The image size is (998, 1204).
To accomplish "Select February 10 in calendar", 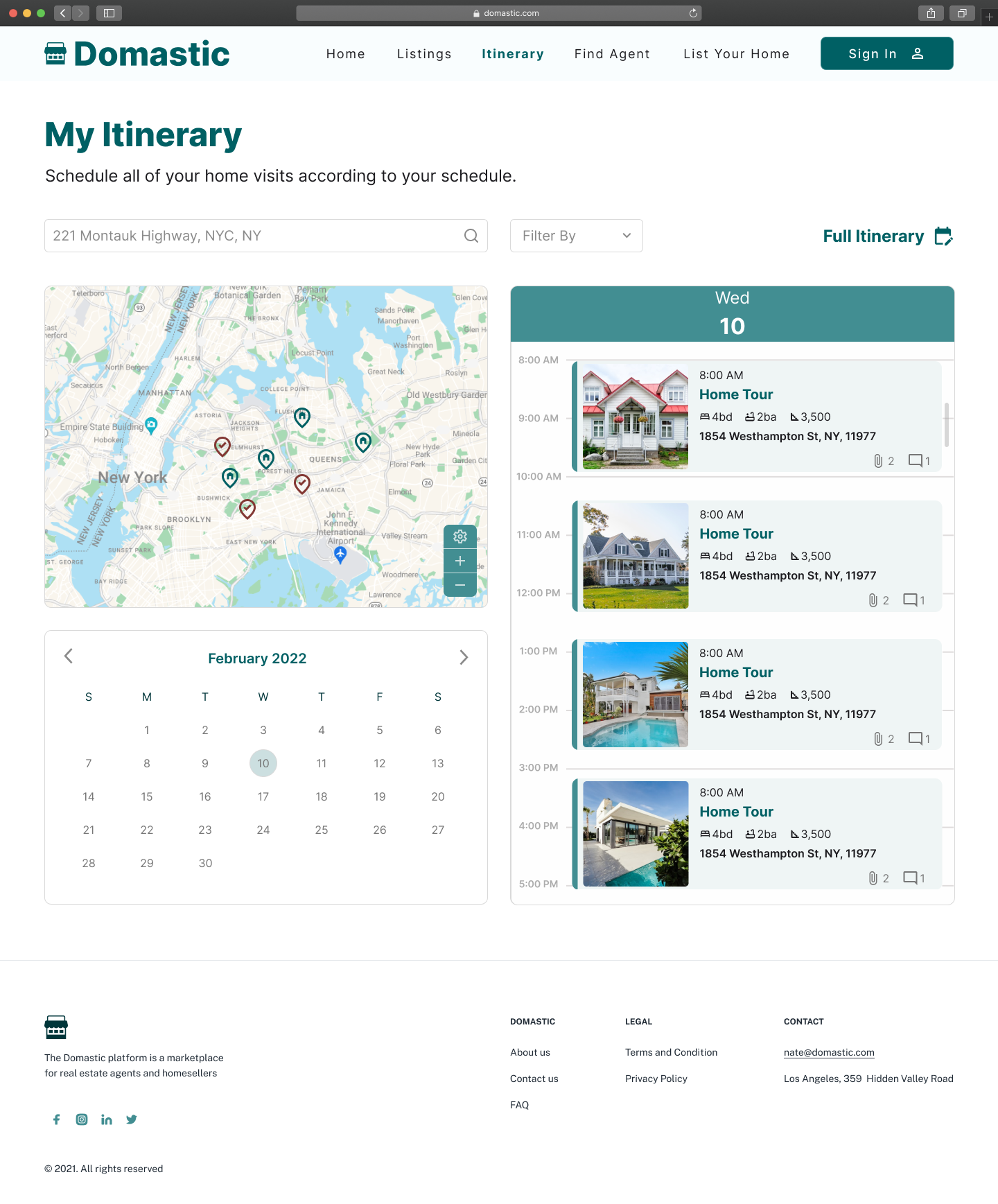I will tap(263, 763).
